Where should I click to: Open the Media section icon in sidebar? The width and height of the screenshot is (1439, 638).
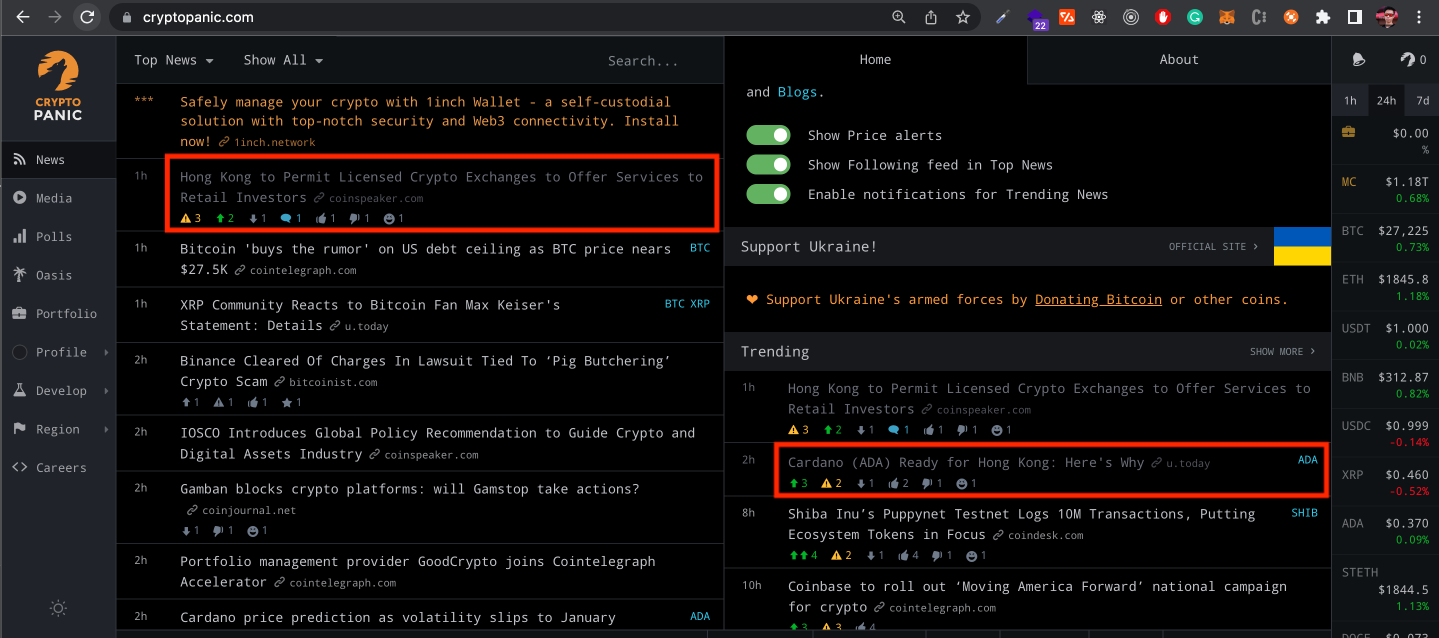20,198
